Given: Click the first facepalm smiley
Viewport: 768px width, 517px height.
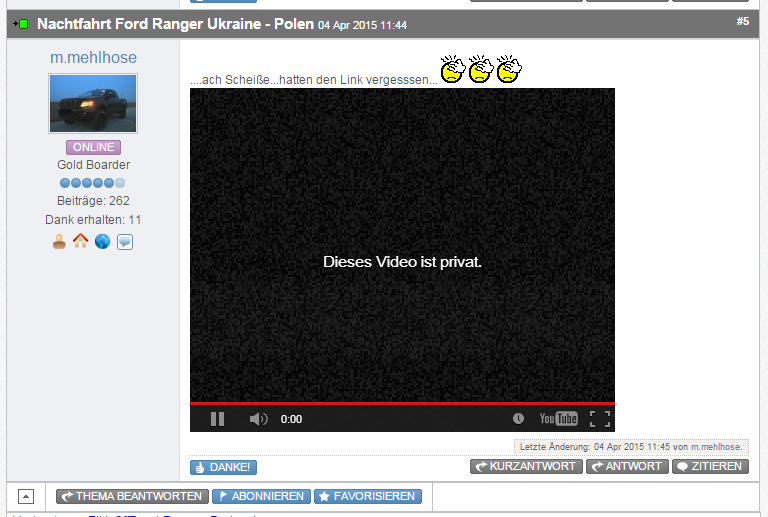Looking at the screenshot, I should (x=453, y=69).
